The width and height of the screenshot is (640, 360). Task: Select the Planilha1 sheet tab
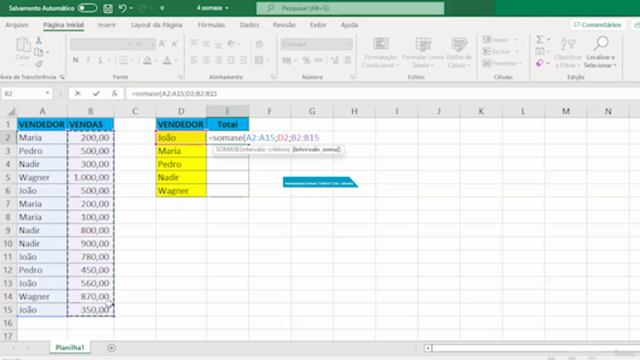70,347
